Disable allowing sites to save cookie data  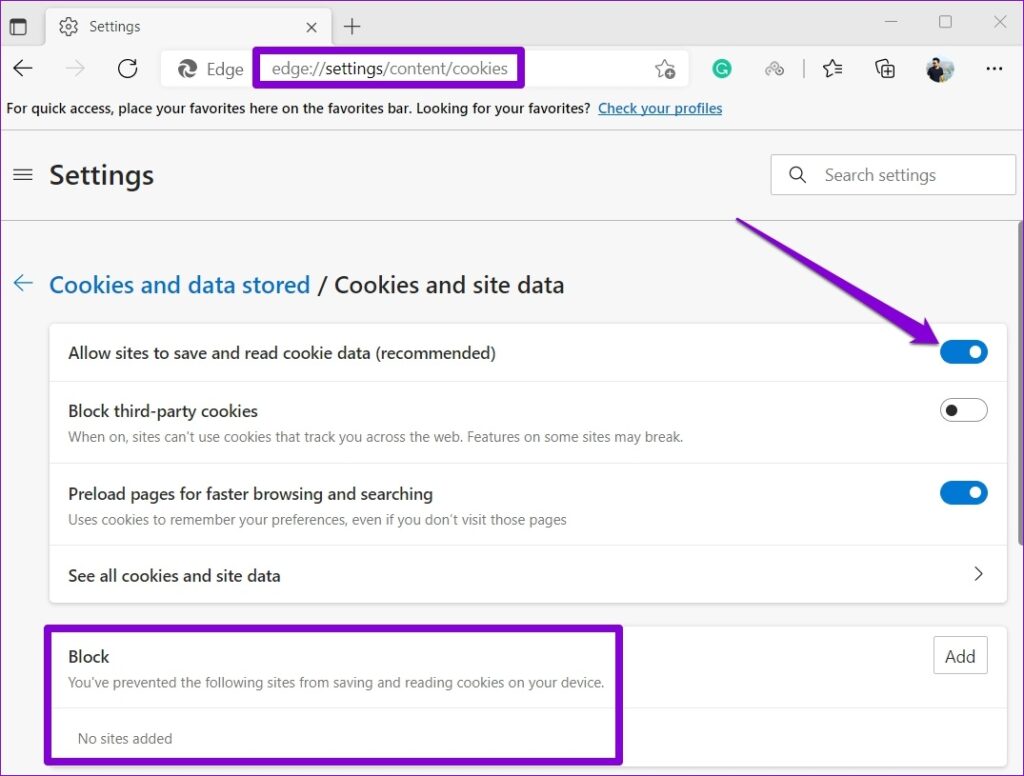click(x=963, y=352)
